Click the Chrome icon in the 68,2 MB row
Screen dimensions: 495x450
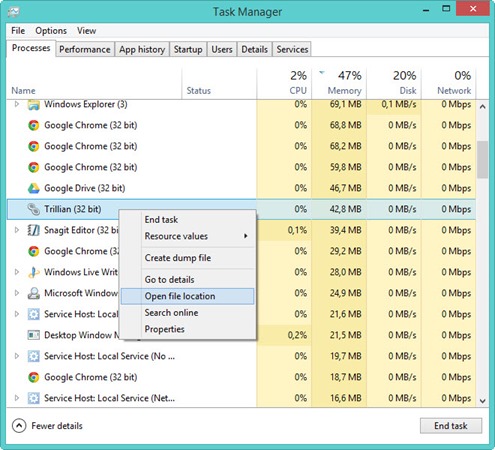point(33,146)
